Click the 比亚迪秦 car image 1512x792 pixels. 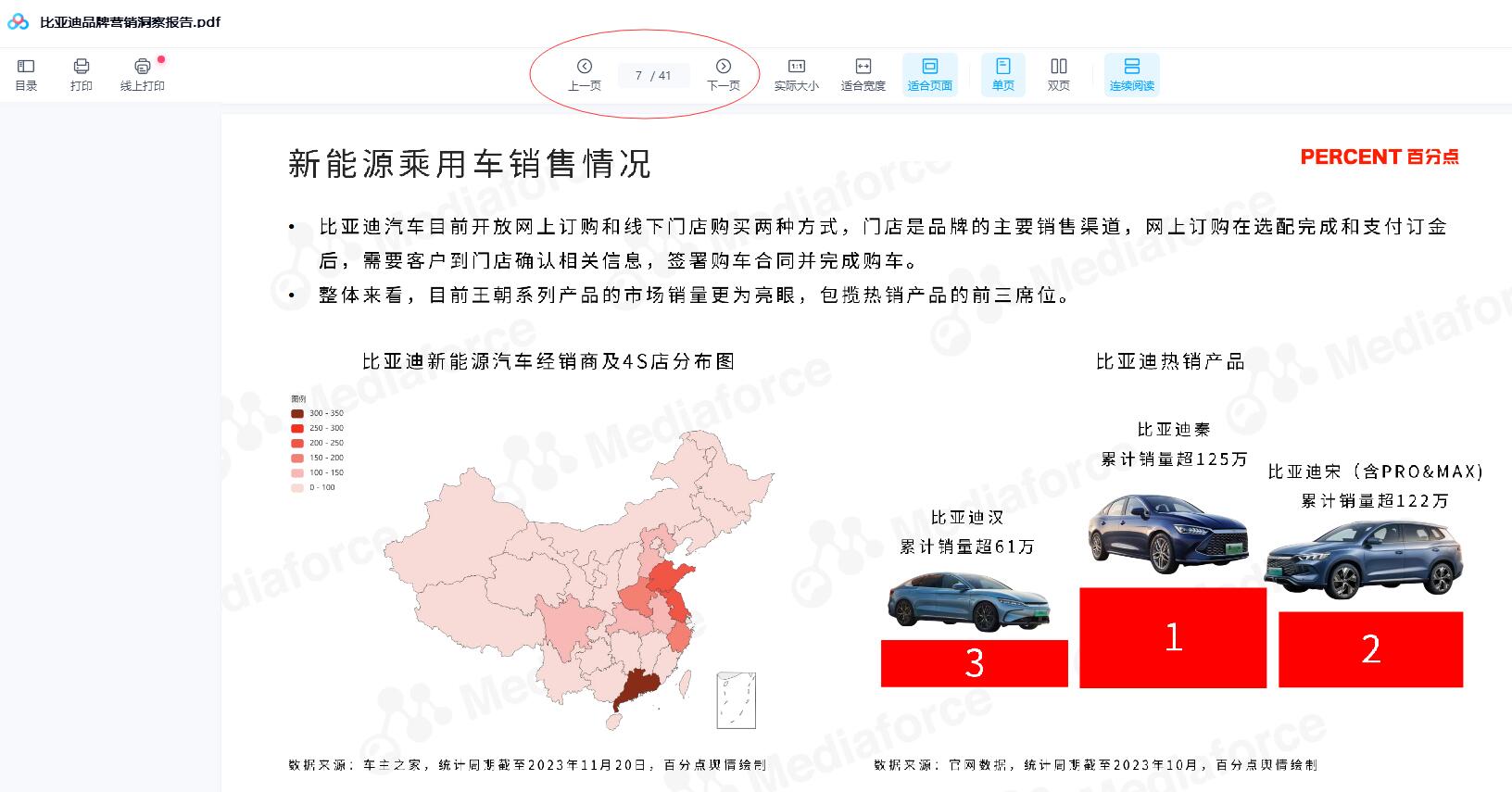click(x=1168, y=534)
